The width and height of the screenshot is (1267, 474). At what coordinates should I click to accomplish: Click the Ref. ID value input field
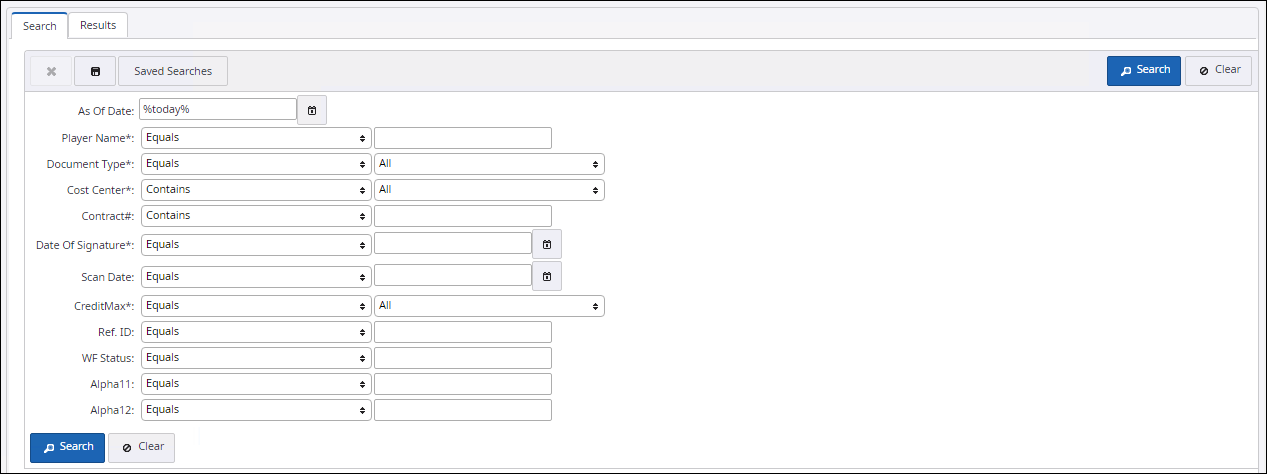click(463, 332)
